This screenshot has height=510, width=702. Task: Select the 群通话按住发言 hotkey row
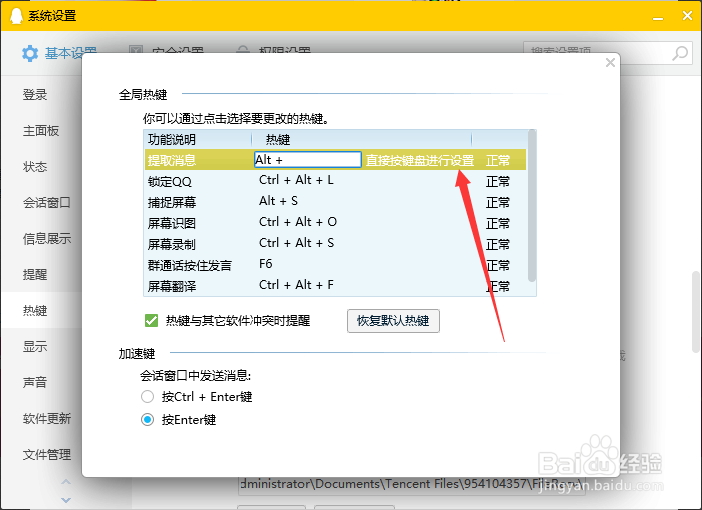click(335, 265)
